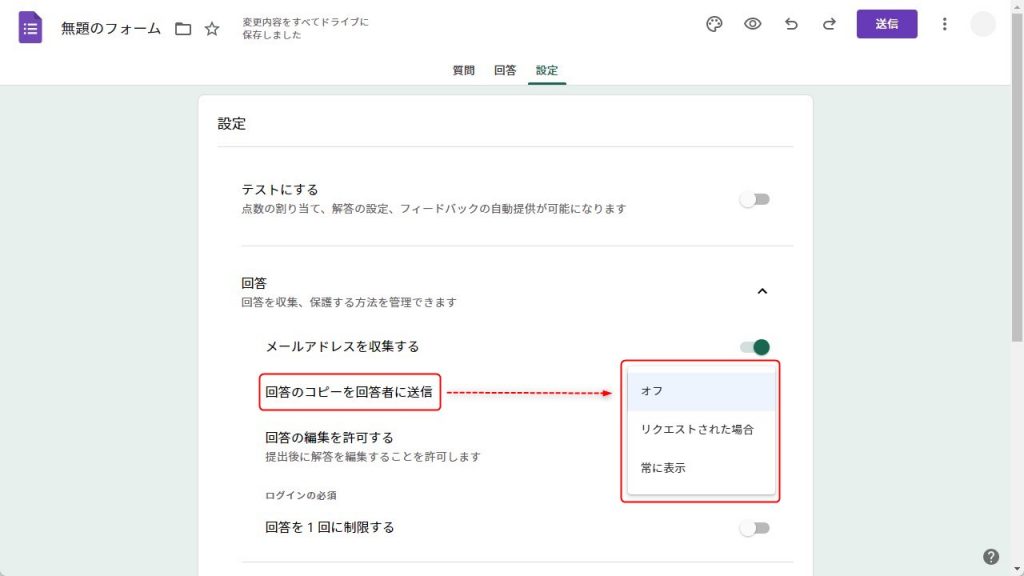Select the 設定 tab
The height and width of the screenshot is (576, 1024).
(547, 71)
